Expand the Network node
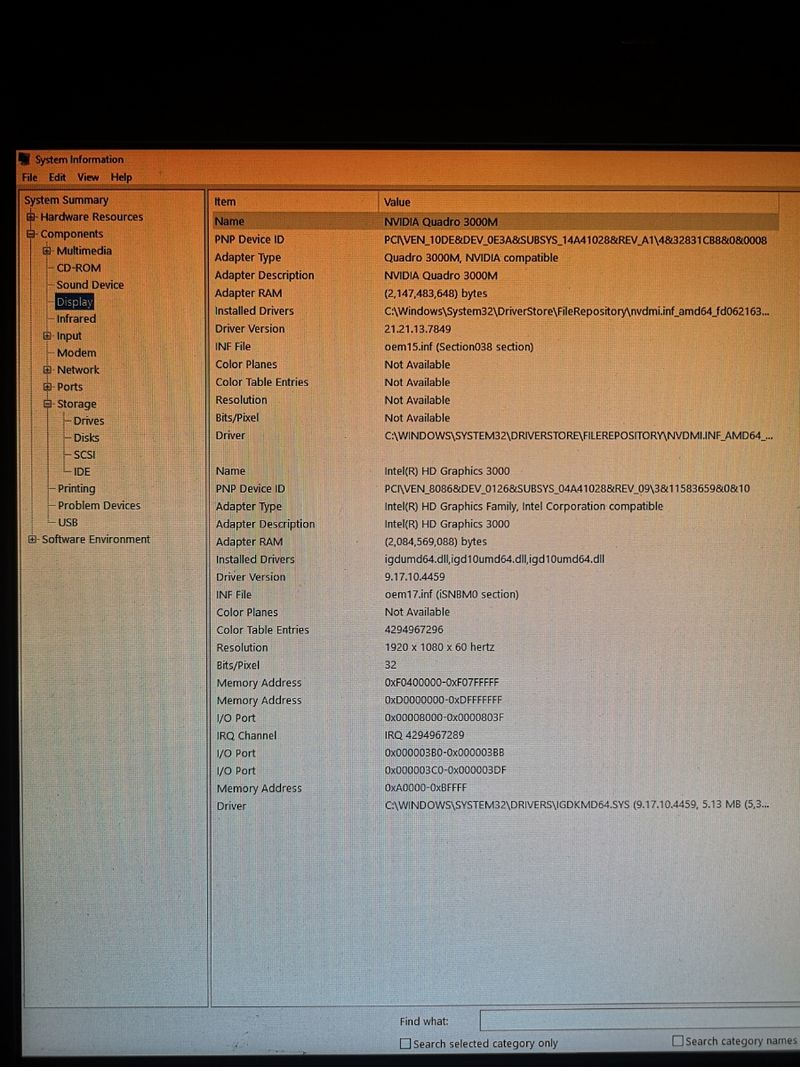The height and width of the screenshot is (1067, 800). point(47,370)
